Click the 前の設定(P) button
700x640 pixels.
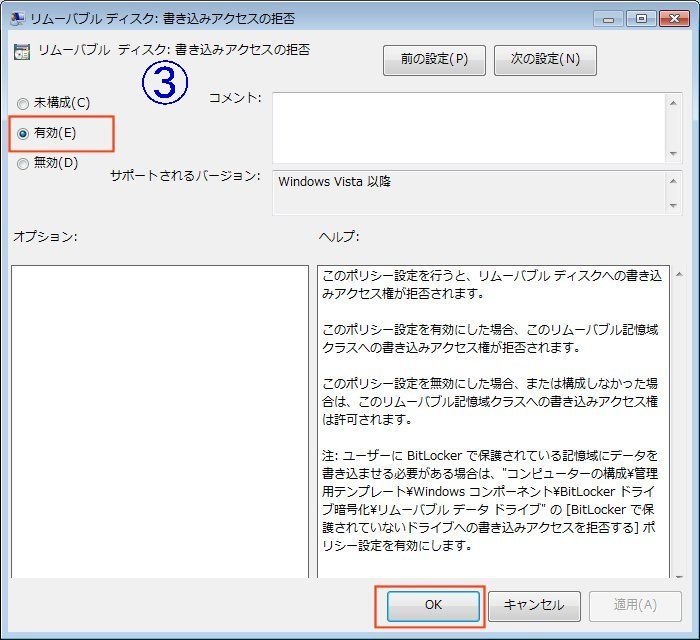pyautogui.click(x=434, y=60)
